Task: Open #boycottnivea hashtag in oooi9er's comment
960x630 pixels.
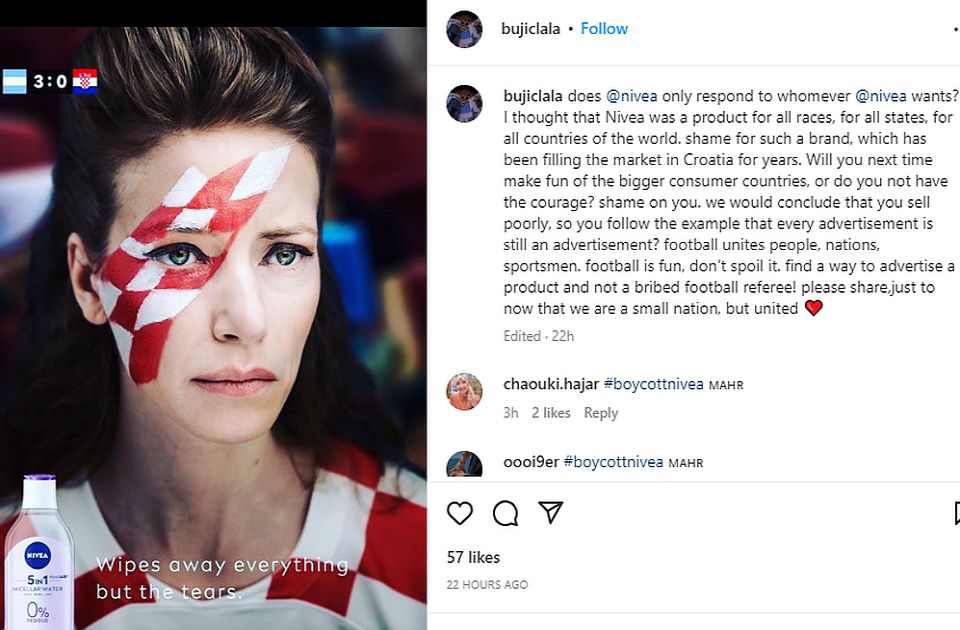Action: 613,462
